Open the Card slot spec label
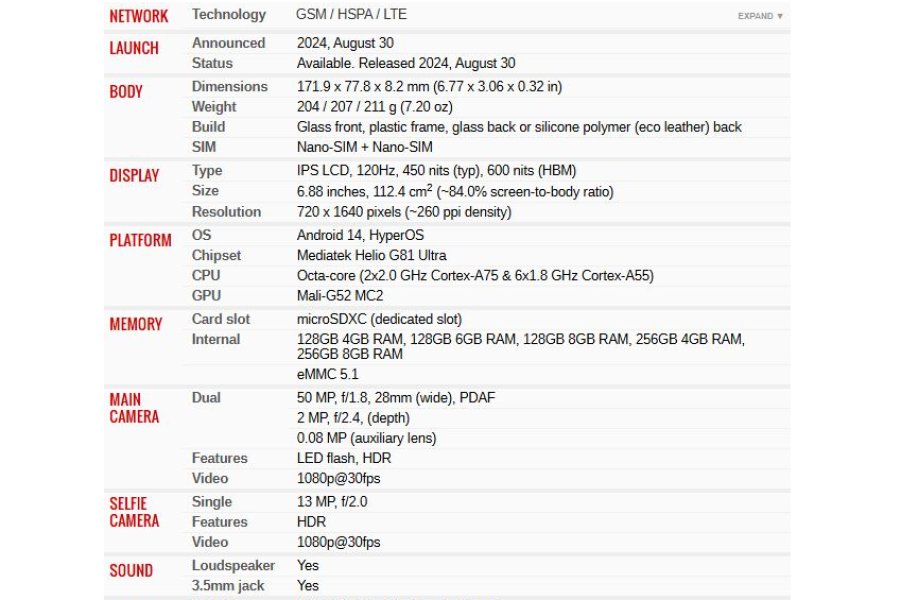 point(221,319)
